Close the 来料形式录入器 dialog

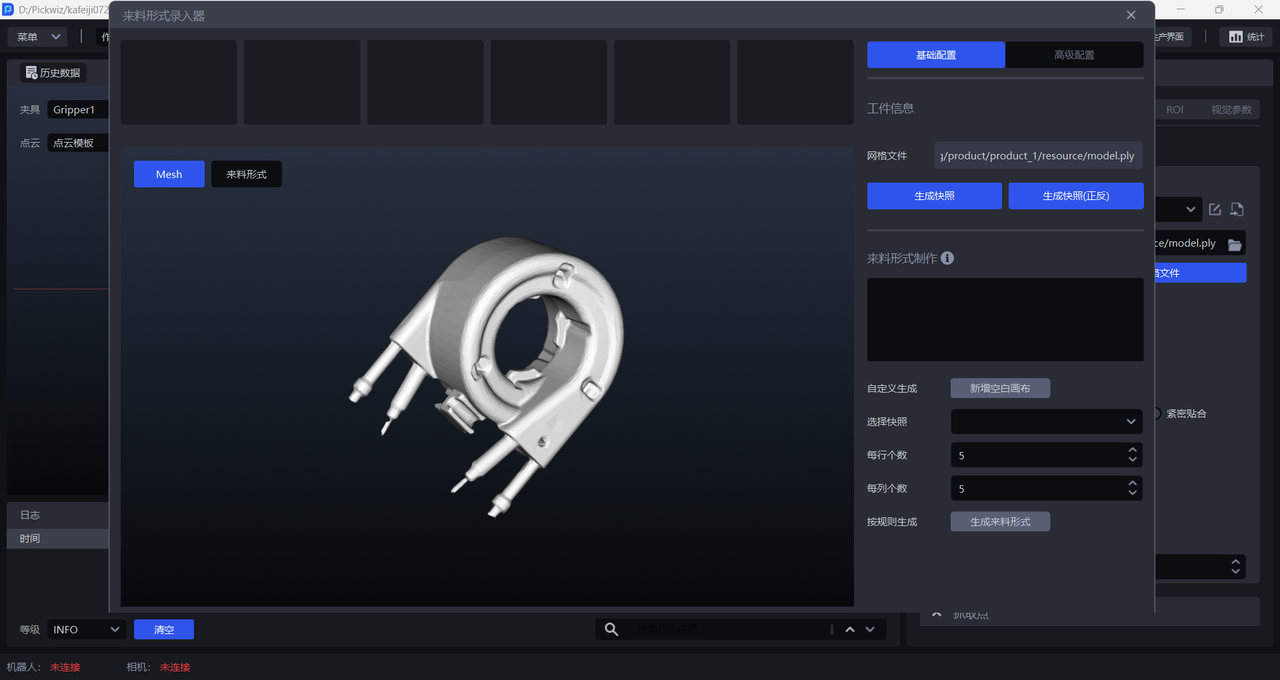point(1131,15)
